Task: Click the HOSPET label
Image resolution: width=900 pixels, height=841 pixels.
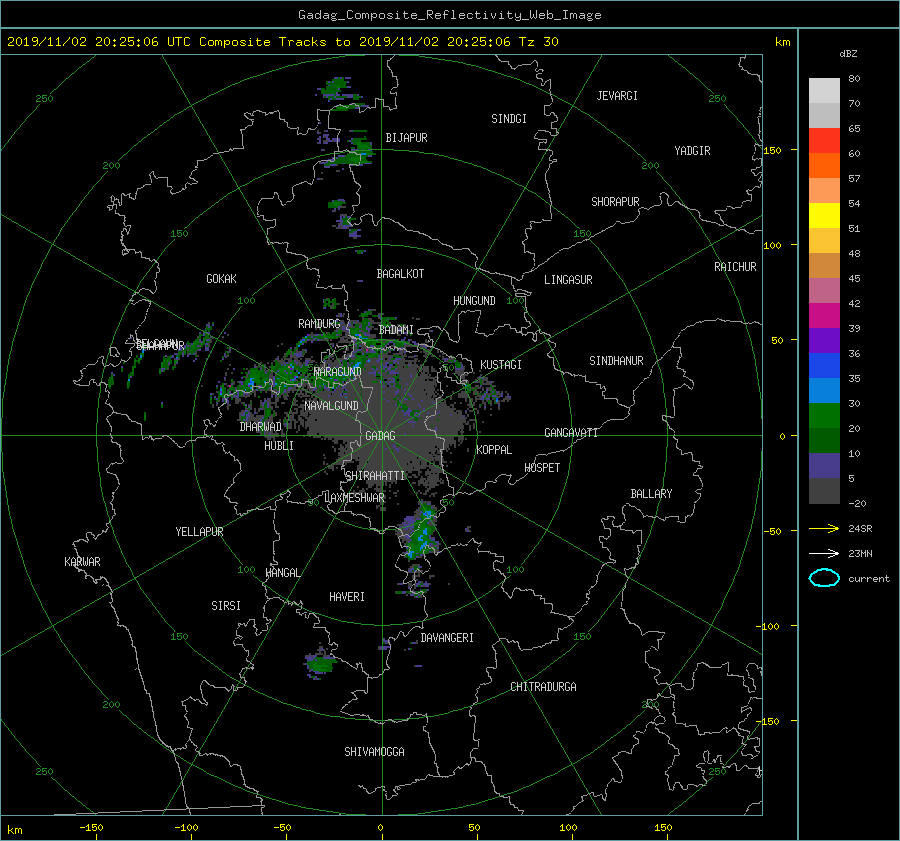Action: (x=542, y=468)
